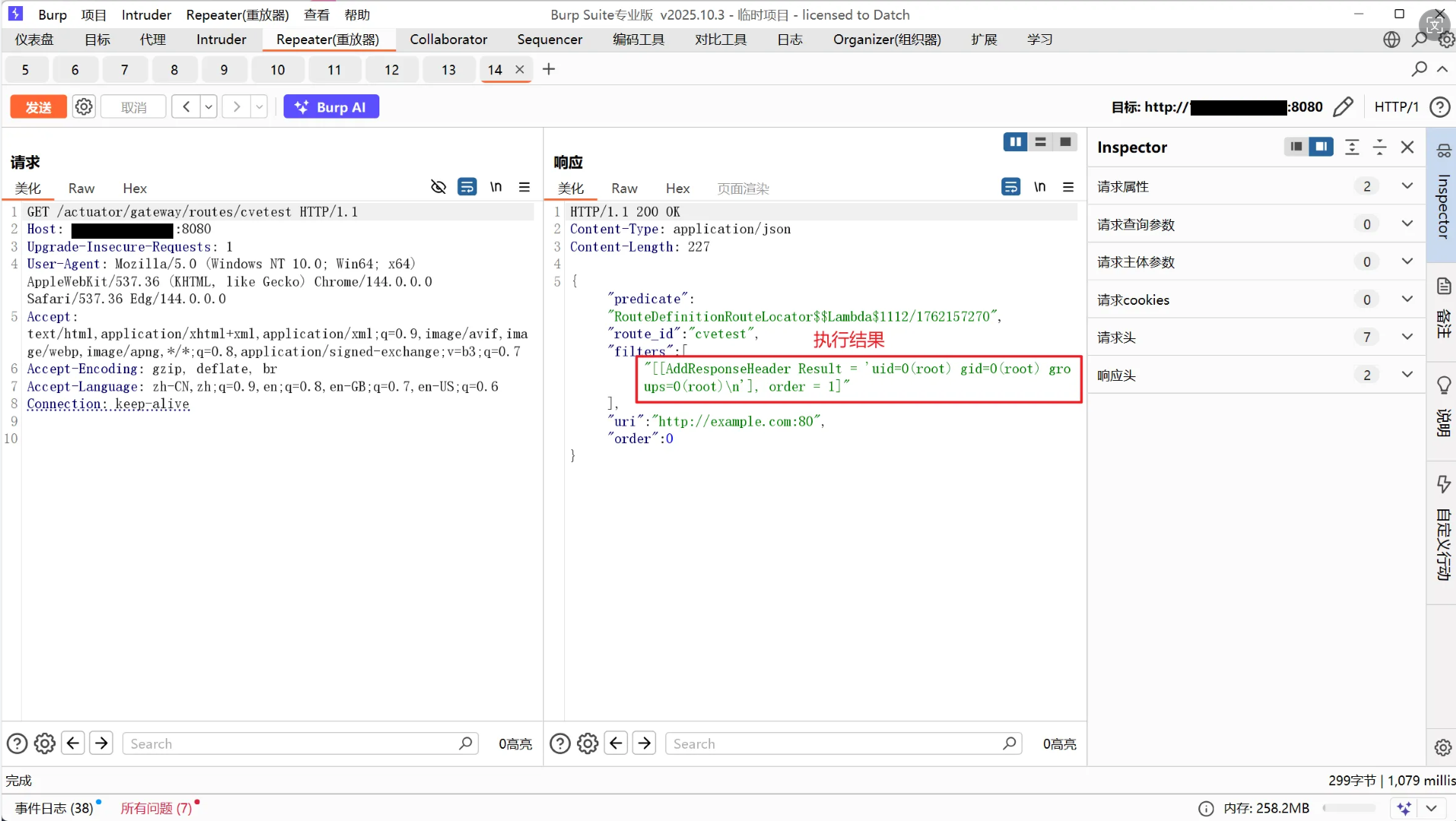Screen dimensions: 1456x821
Task: Click request search input field
Action: pos(300,743)
